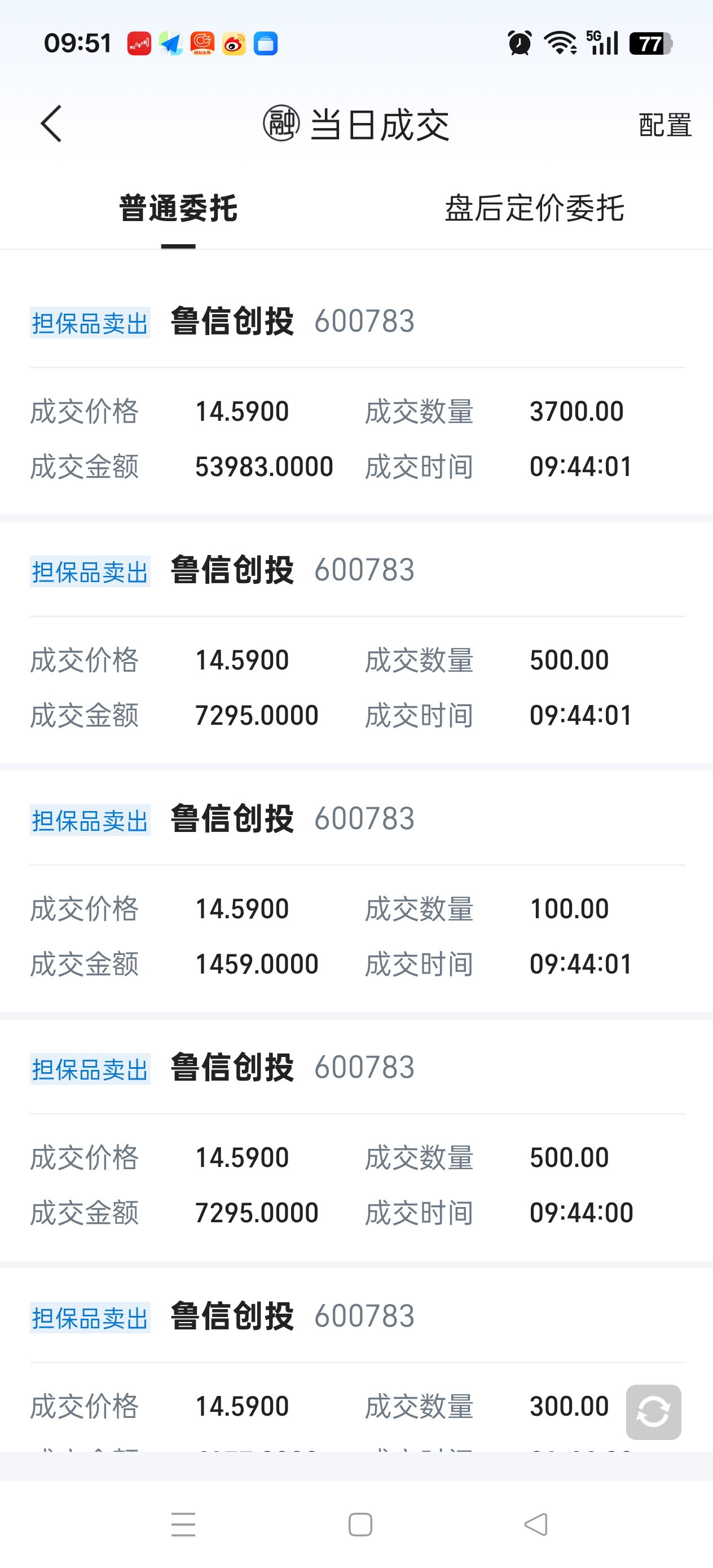Image resolution: width=713 pixels, height=1568 pixels.
Task: Tap the Wi-Fi status icon
Action: [x=560, y=43]
